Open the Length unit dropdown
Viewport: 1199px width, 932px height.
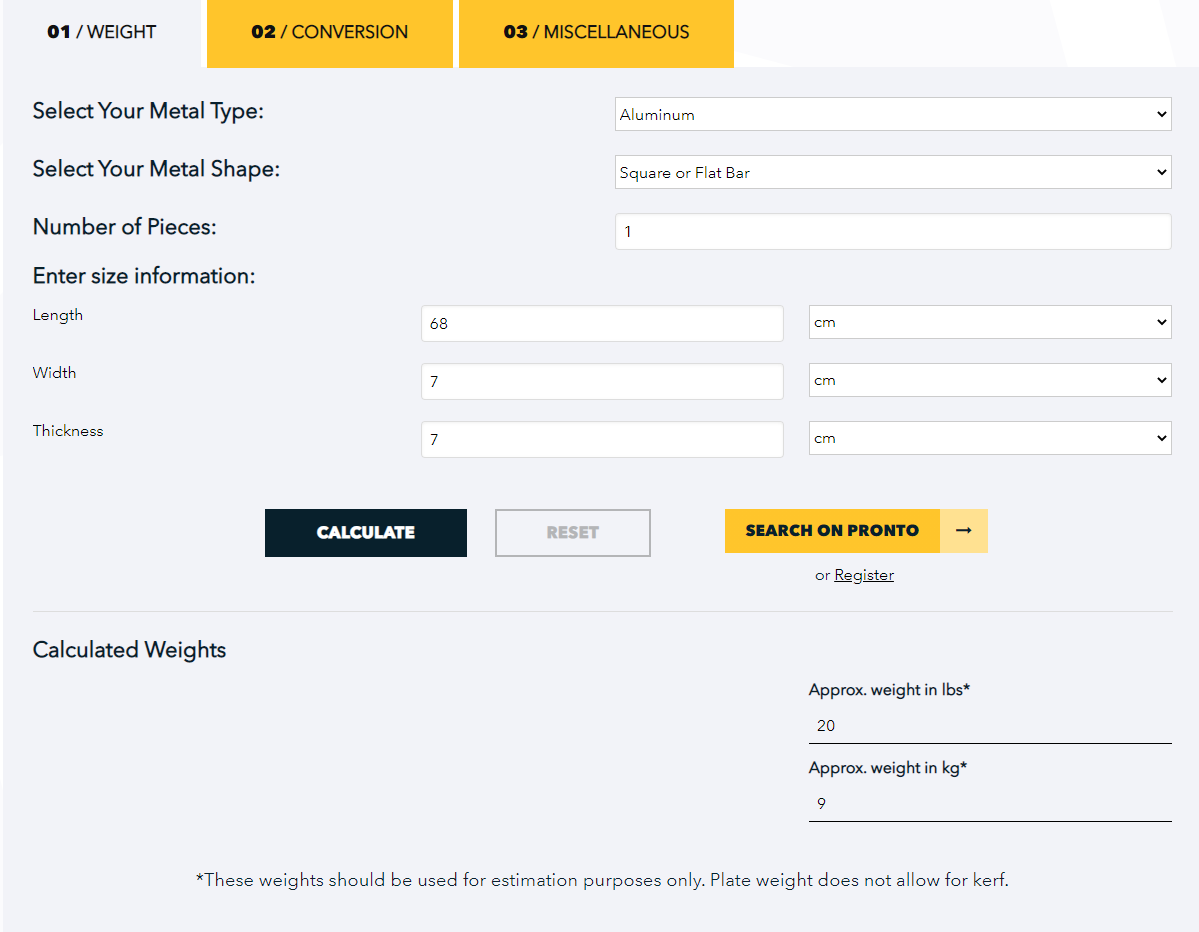point(989,323)
